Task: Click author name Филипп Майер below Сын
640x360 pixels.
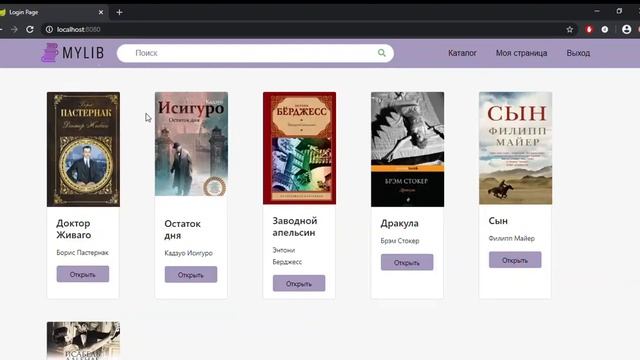Action: point(511,238)
